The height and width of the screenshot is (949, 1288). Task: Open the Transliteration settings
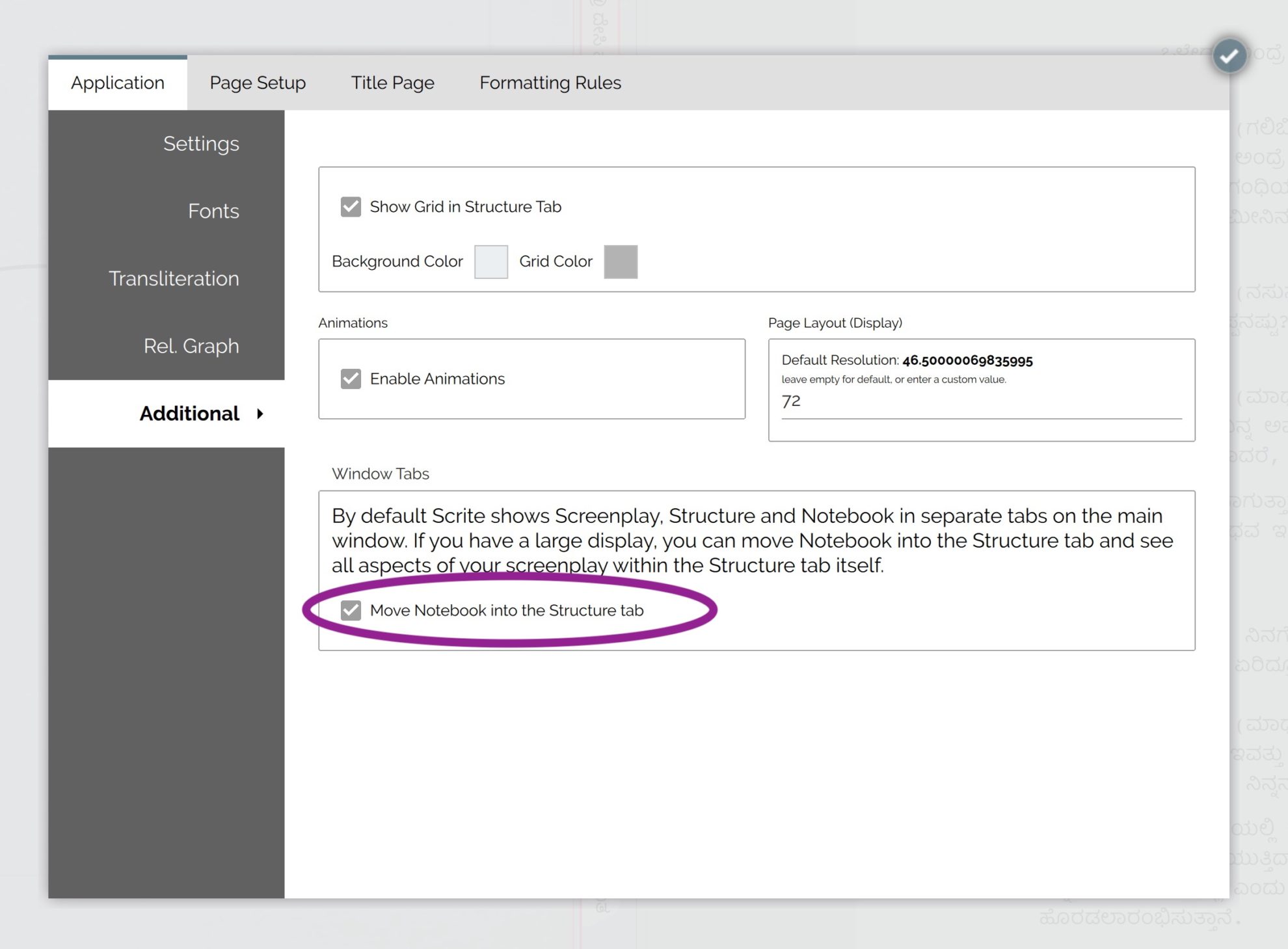[174, 279]
